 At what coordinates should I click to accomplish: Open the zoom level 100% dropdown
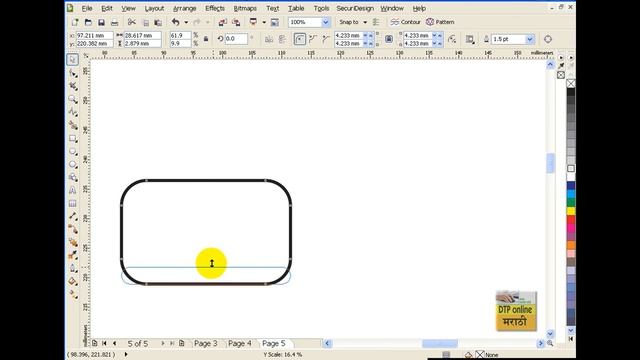click(x=325, y=22)
